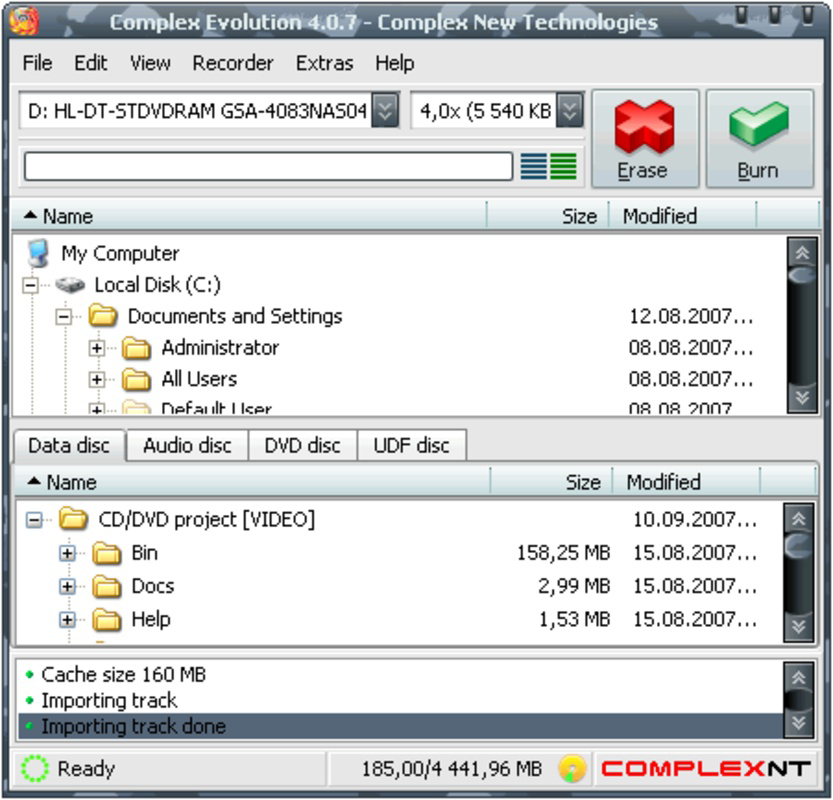Click the Administrator folder icon
The height and width of the screenshot is (800, 833).
pos(137,347)
